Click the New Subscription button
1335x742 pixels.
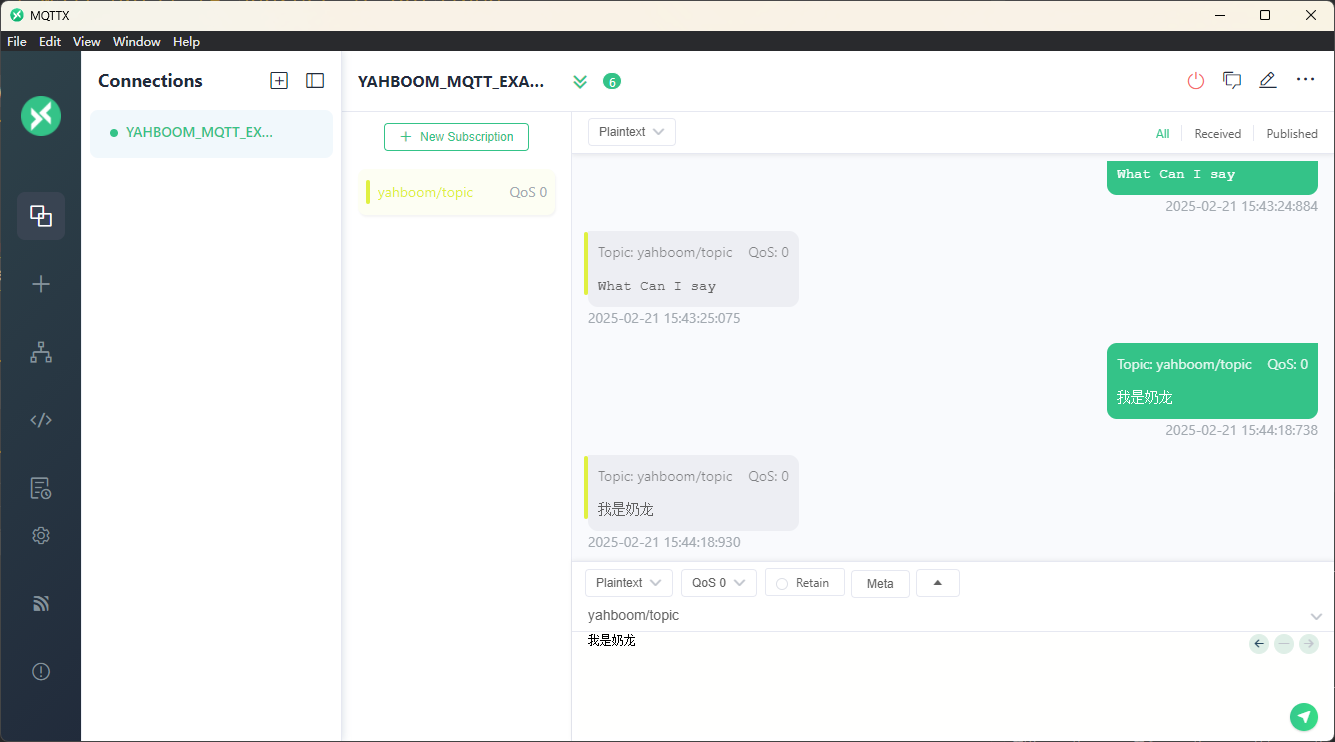click(456, 137)
